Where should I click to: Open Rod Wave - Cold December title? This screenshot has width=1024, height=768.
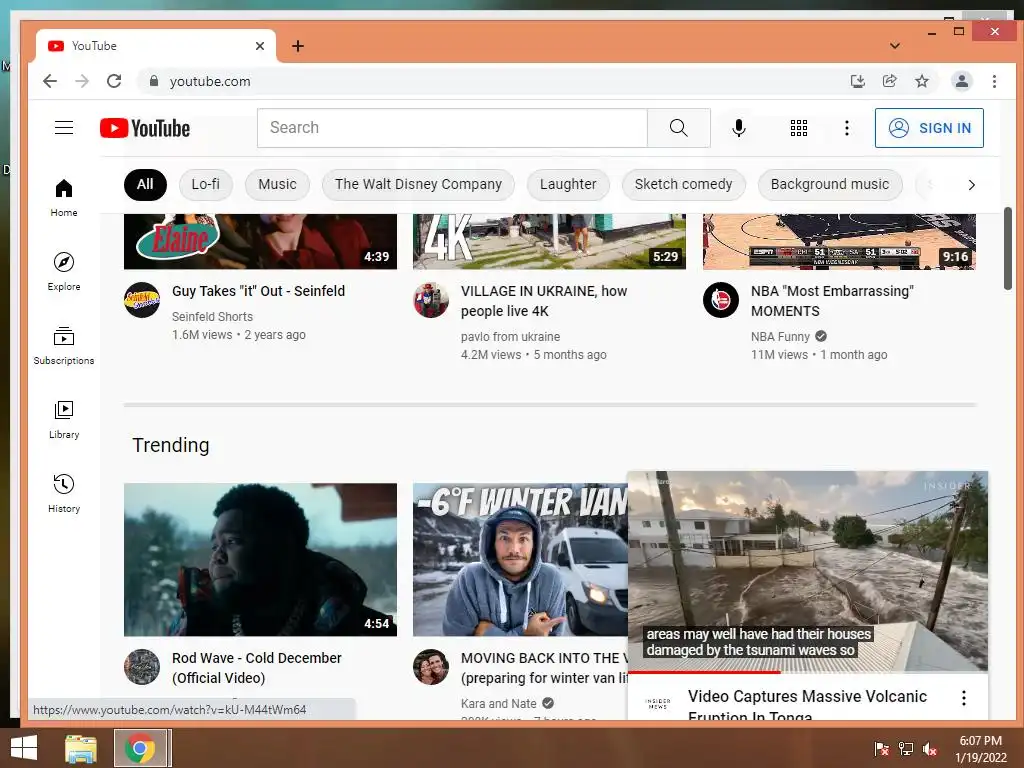coord(257,668)
